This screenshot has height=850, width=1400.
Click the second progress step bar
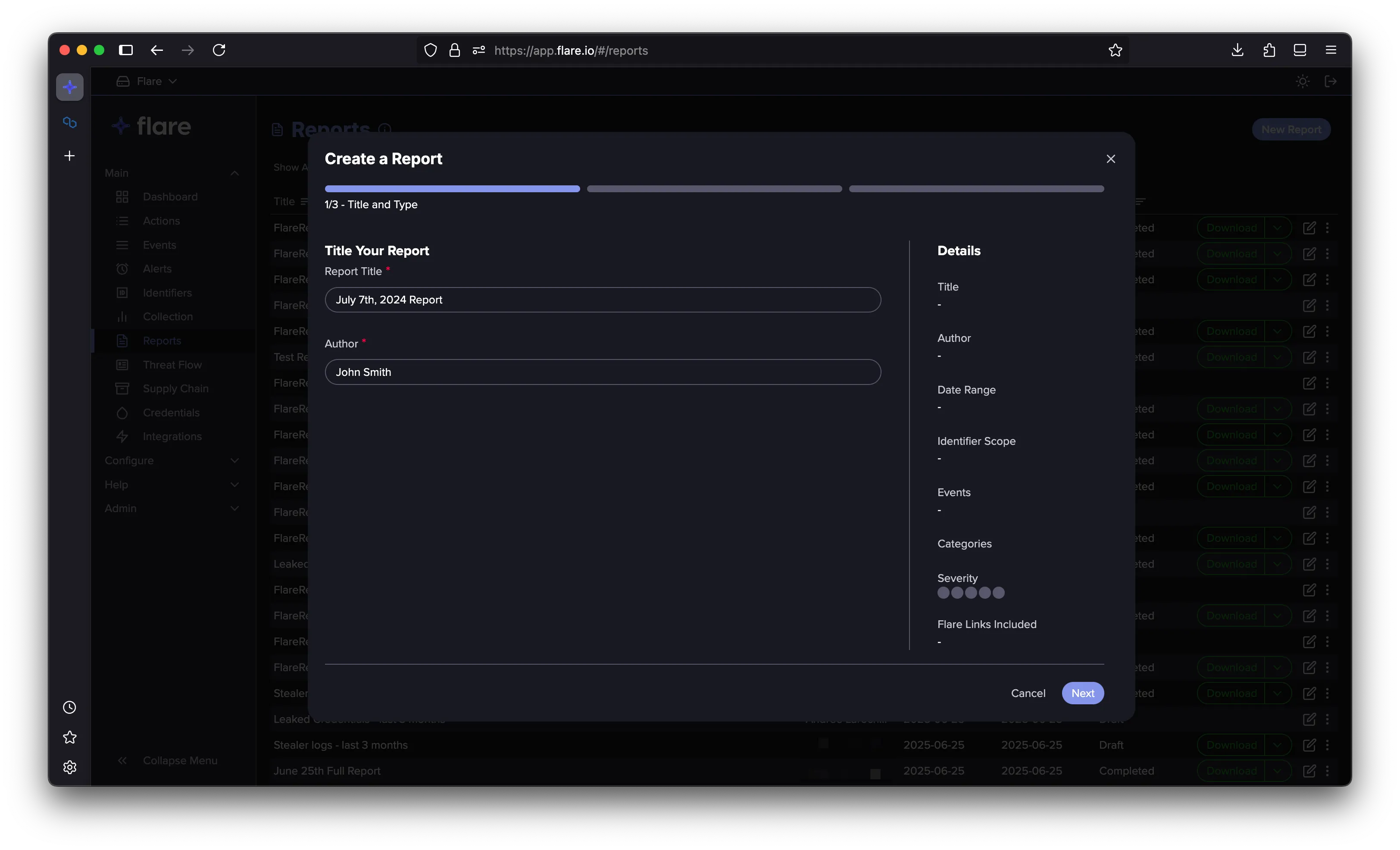pyautogui.click(x=714, y=188)
